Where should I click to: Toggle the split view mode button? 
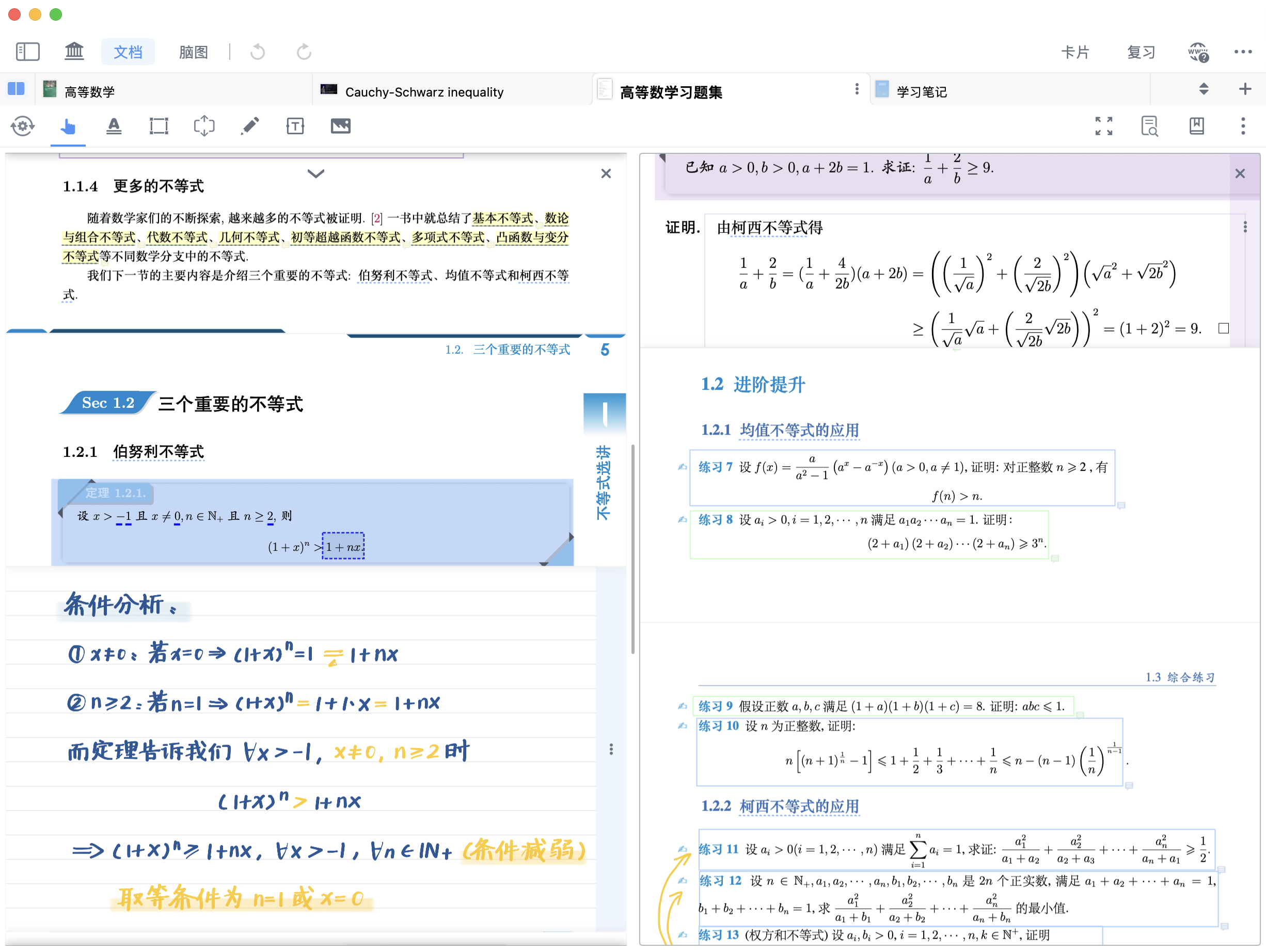(16, 89)
